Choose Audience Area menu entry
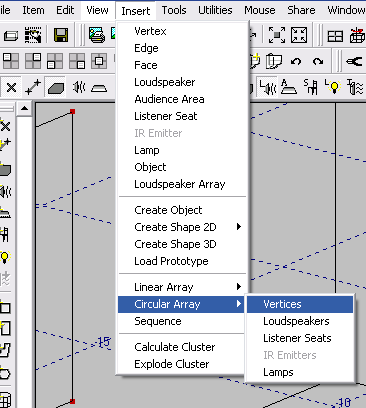 [182, 99]
